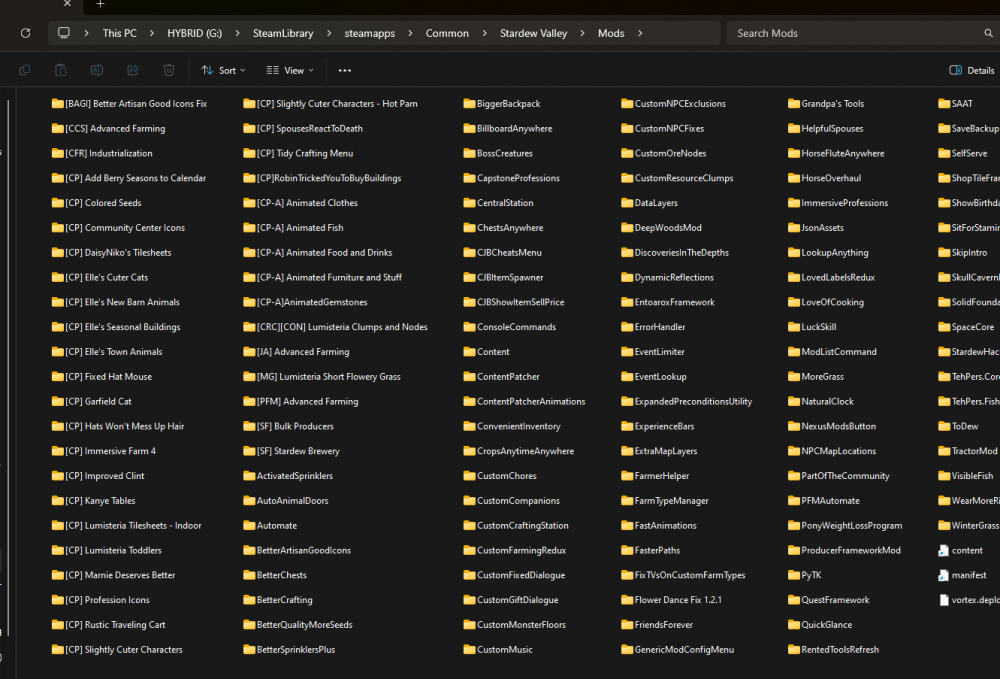The width and height of the screenshot is (1000, 679).
Task: Select the SpaceCore folder icon
Action: (945, 327)
